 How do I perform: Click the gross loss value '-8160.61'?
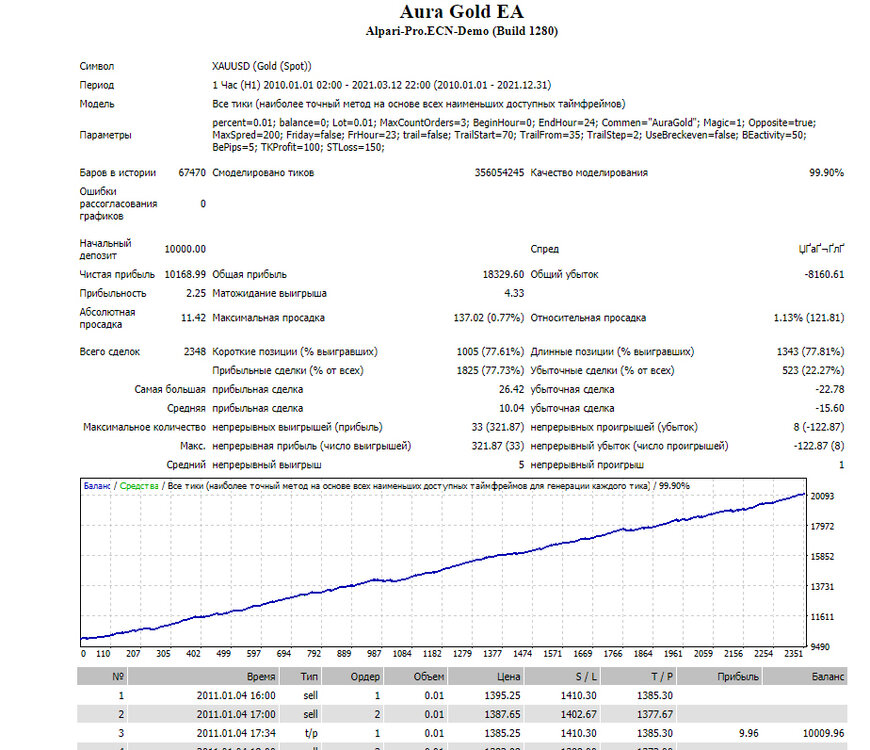tap(825, 274)
